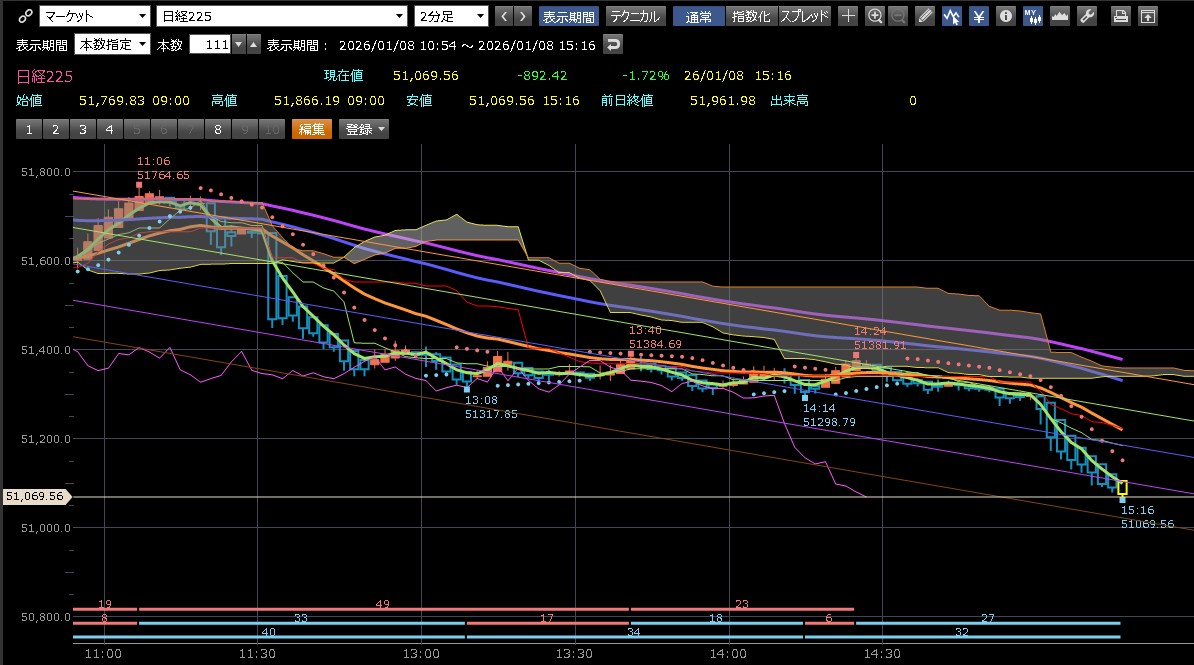Click the crosshair plus icon

(x=848, y=16)
